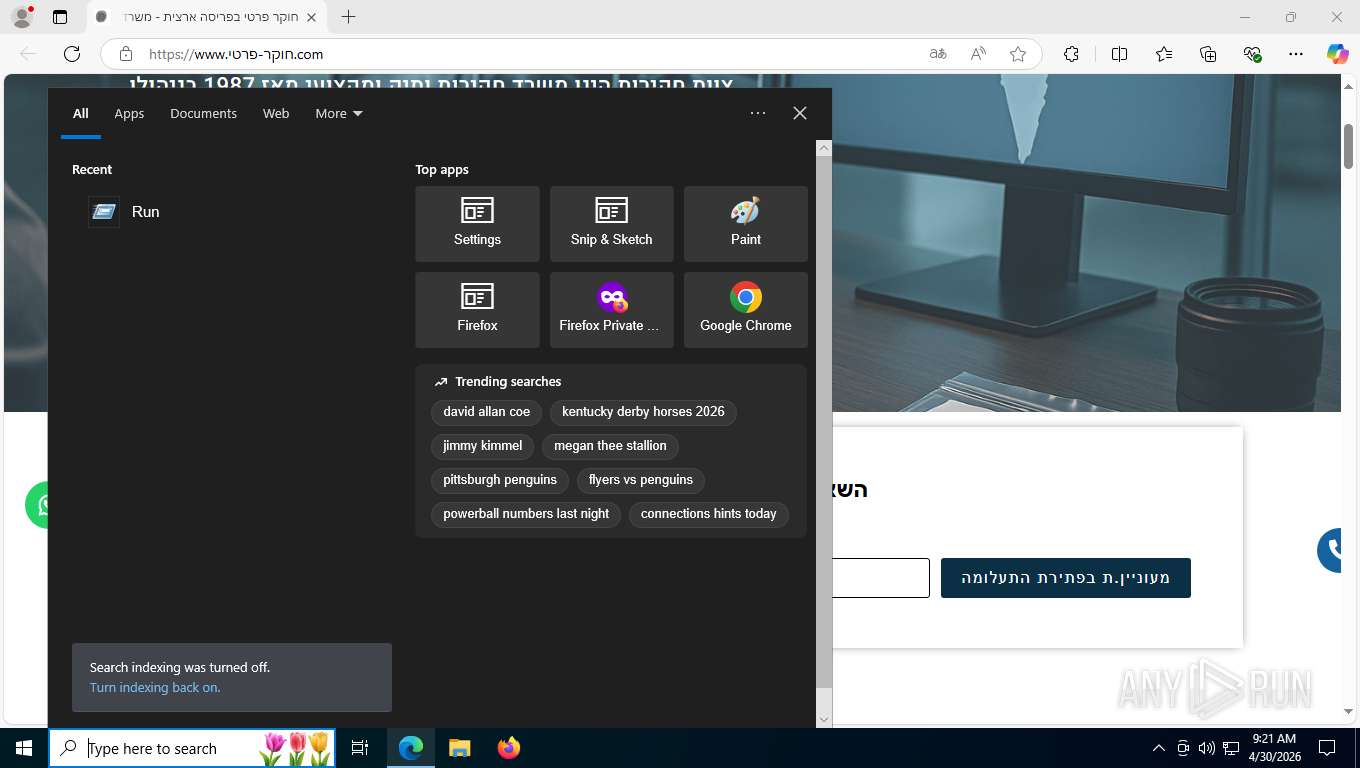Click the Edge address bar URL
1360x768 pixels.
236,54
